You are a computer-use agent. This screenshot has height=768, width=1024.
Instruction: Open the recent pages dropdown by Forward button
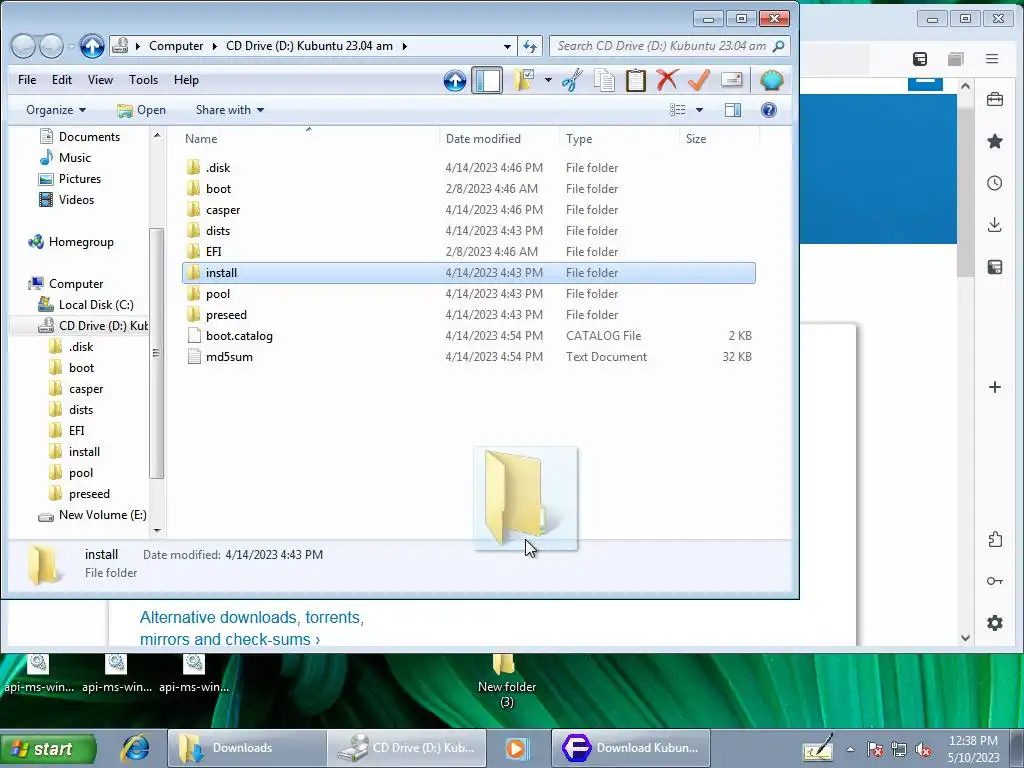point(72,46)
